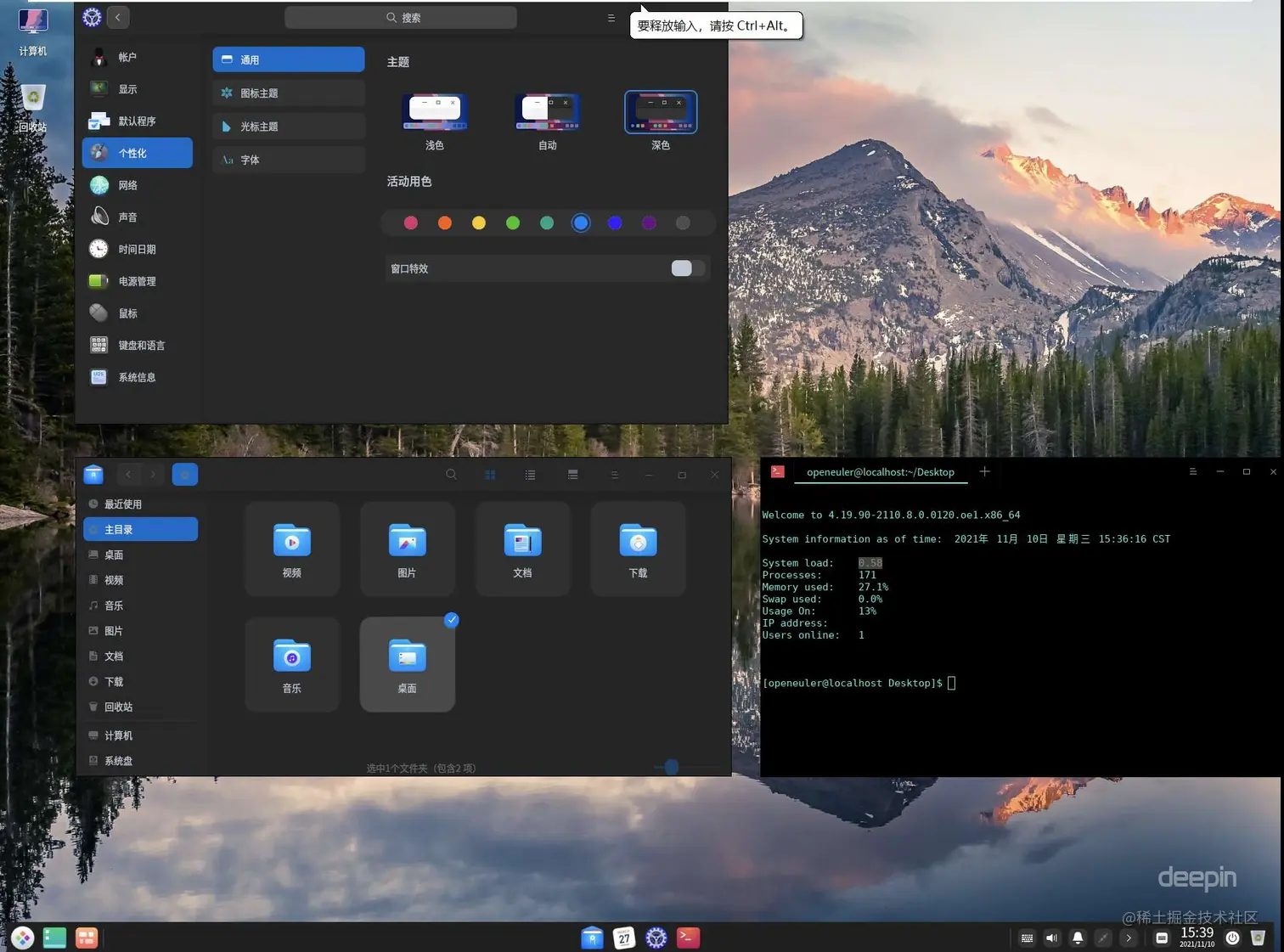Pick the gray accent color

[683, 223]
